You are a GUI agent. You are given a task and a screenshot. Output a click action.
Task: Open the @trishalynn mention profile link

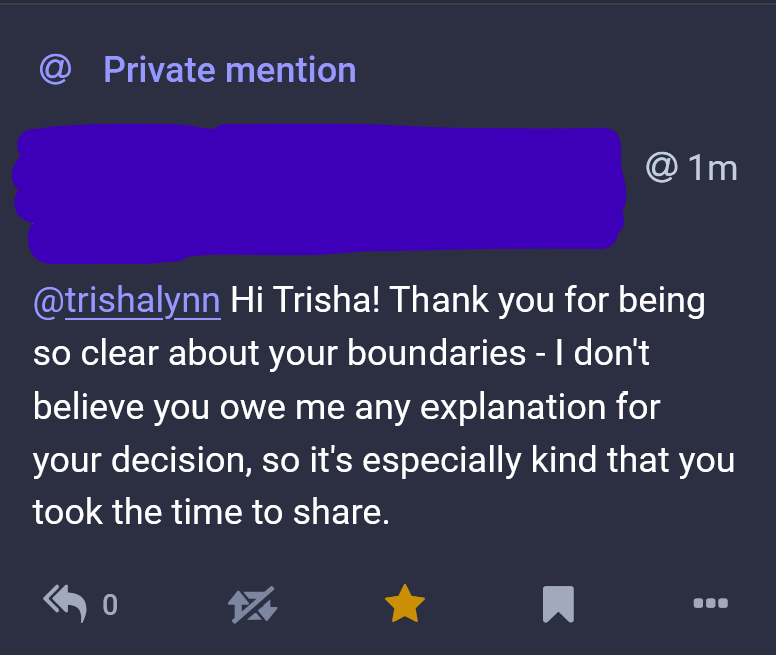coord(127,300)
